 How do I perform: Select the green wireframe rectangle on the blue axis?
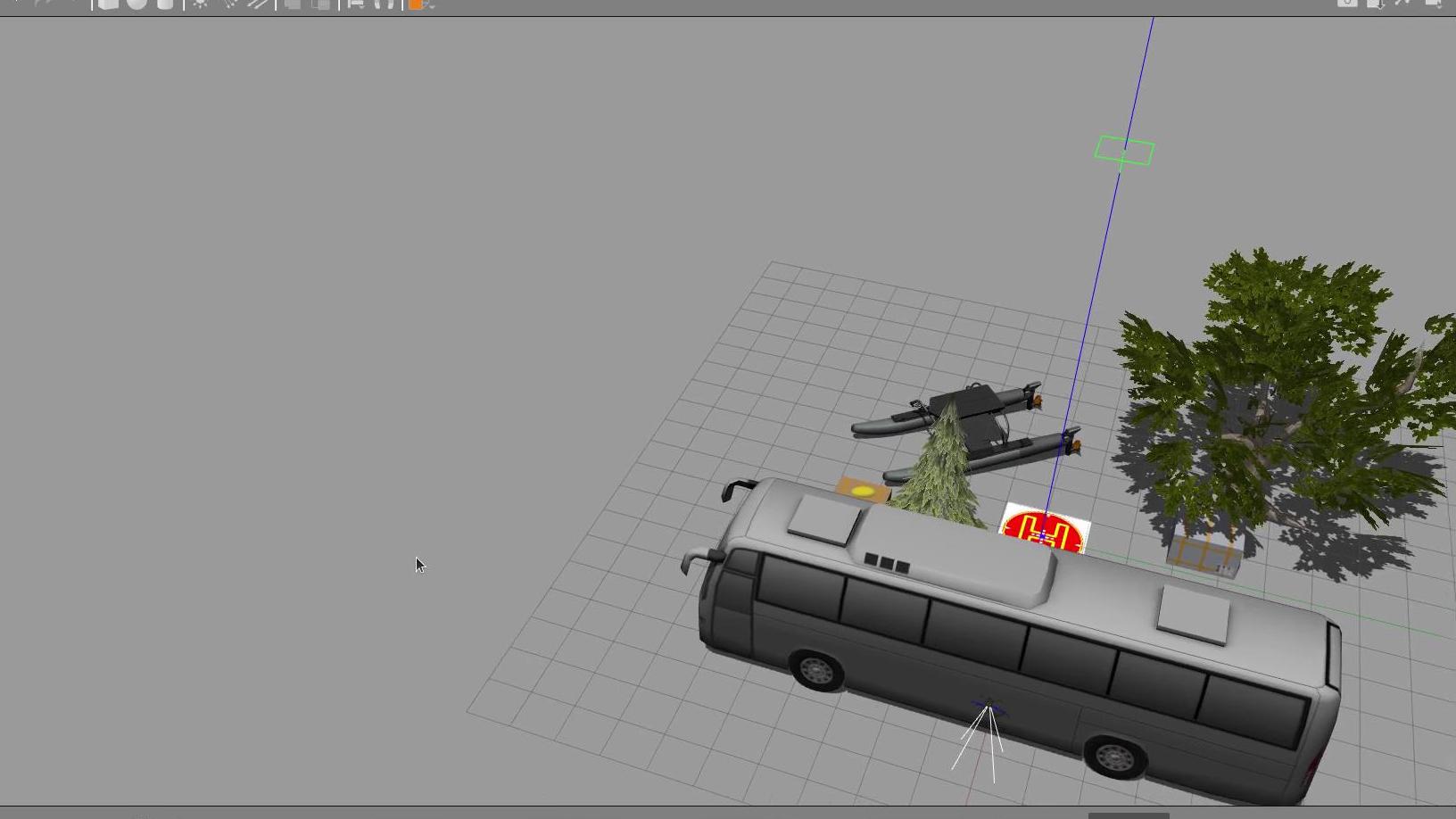coord(1124,151)
